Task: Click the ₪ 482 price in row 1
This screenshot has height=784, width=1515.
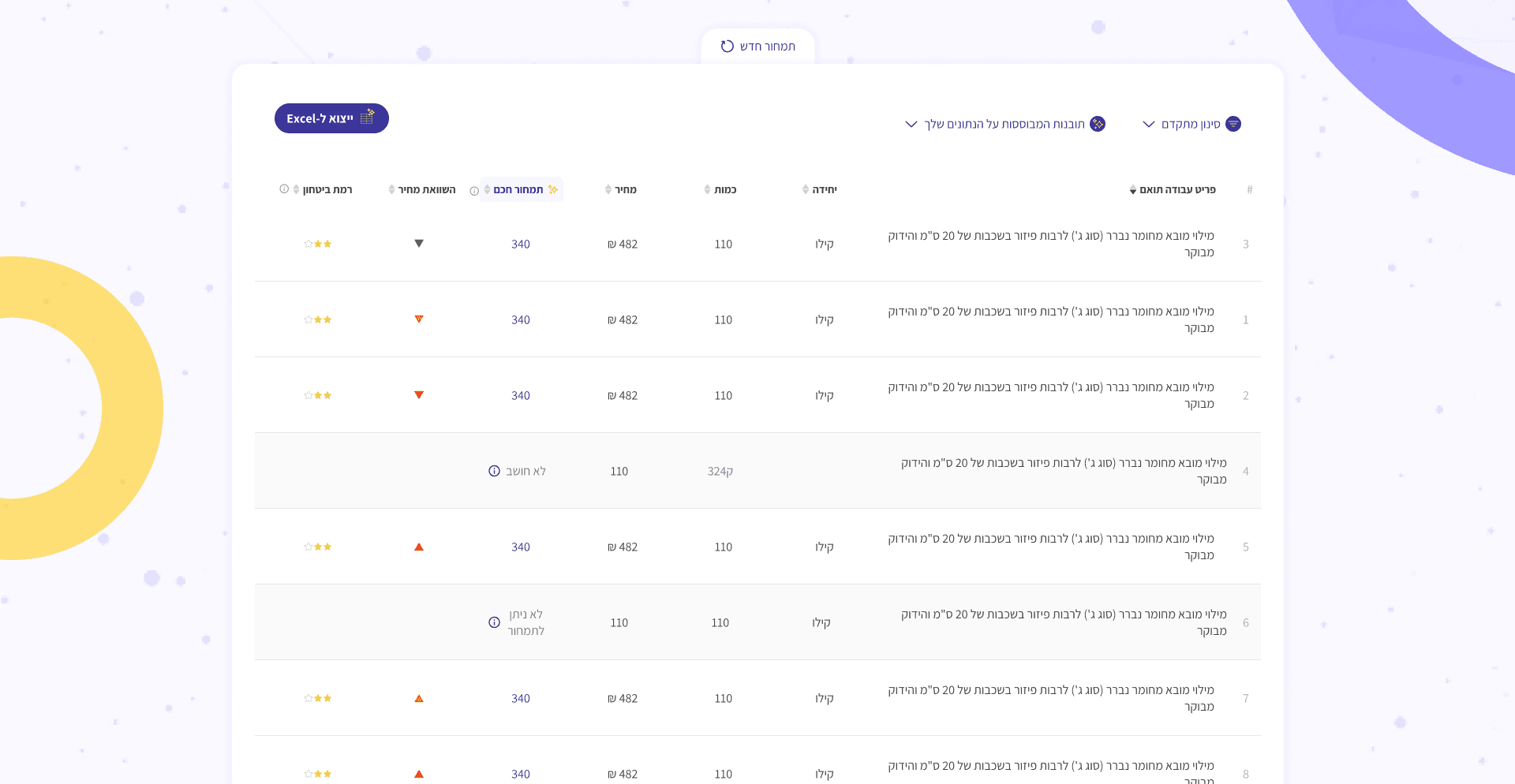Action: click(623, 319)
